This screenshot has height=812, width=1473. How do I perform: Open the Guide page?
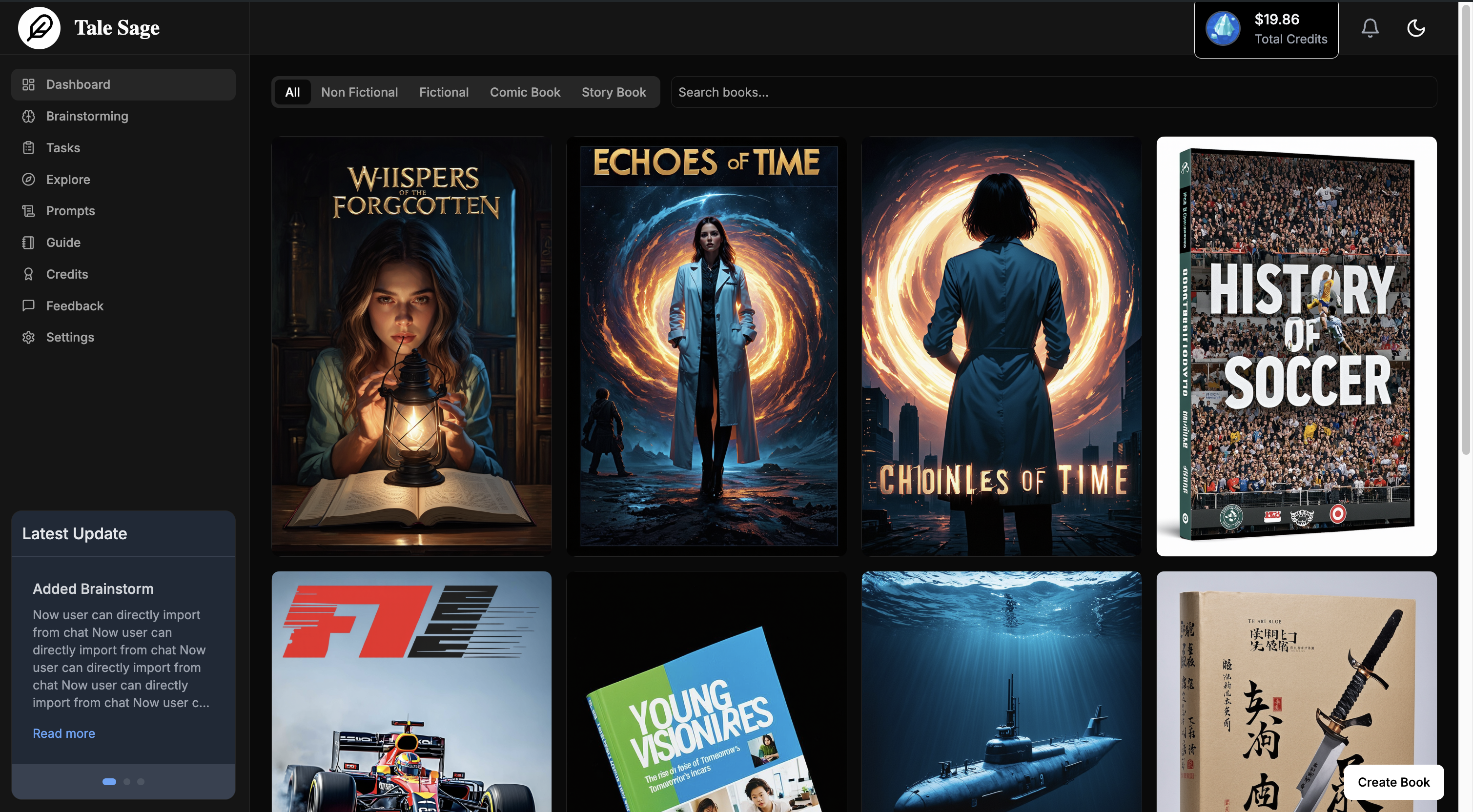123,243
